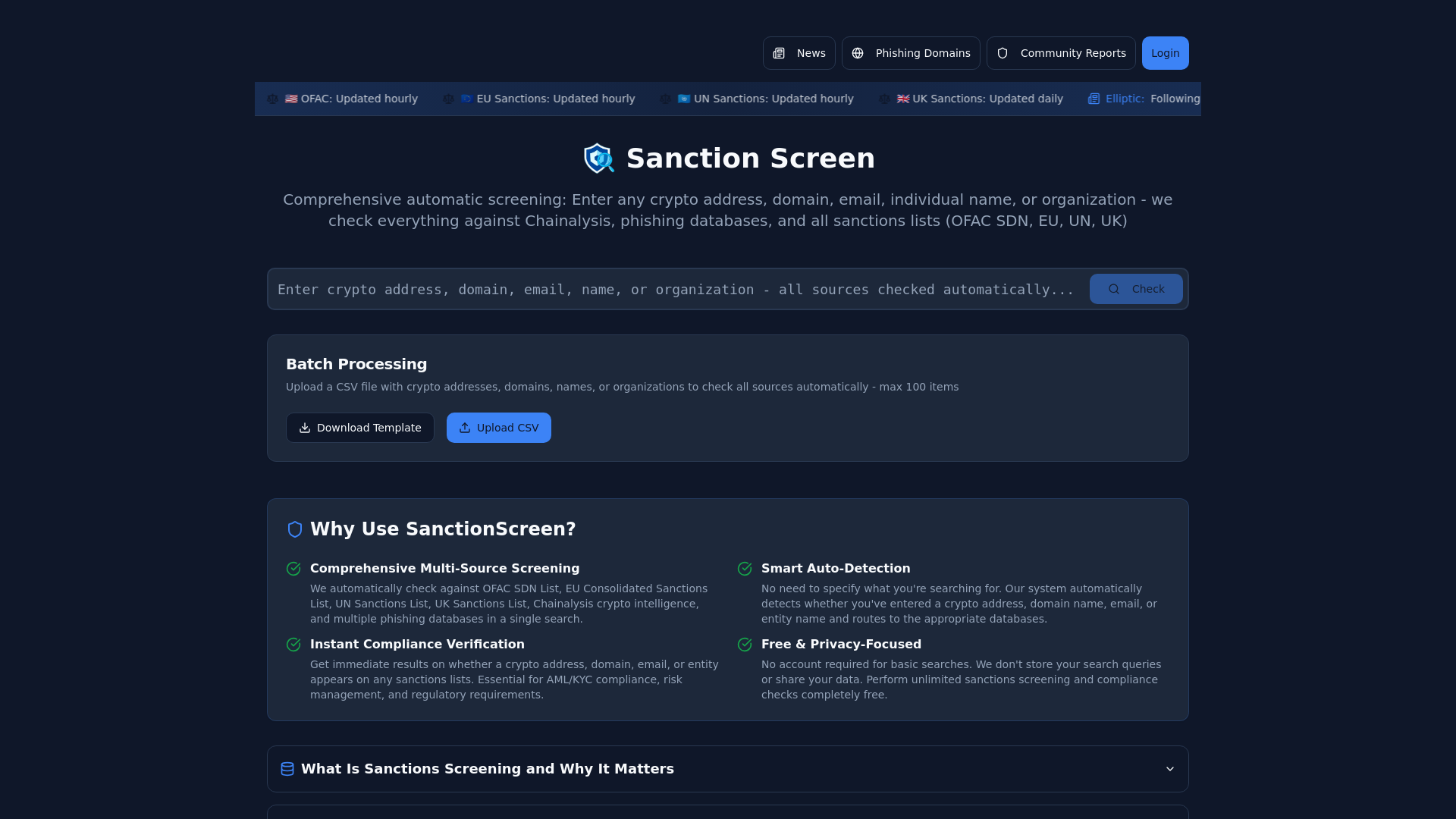This screenshot has width=1456, height=819.
Task: Click the download icon on Download Template
Action: coord(304,428)
